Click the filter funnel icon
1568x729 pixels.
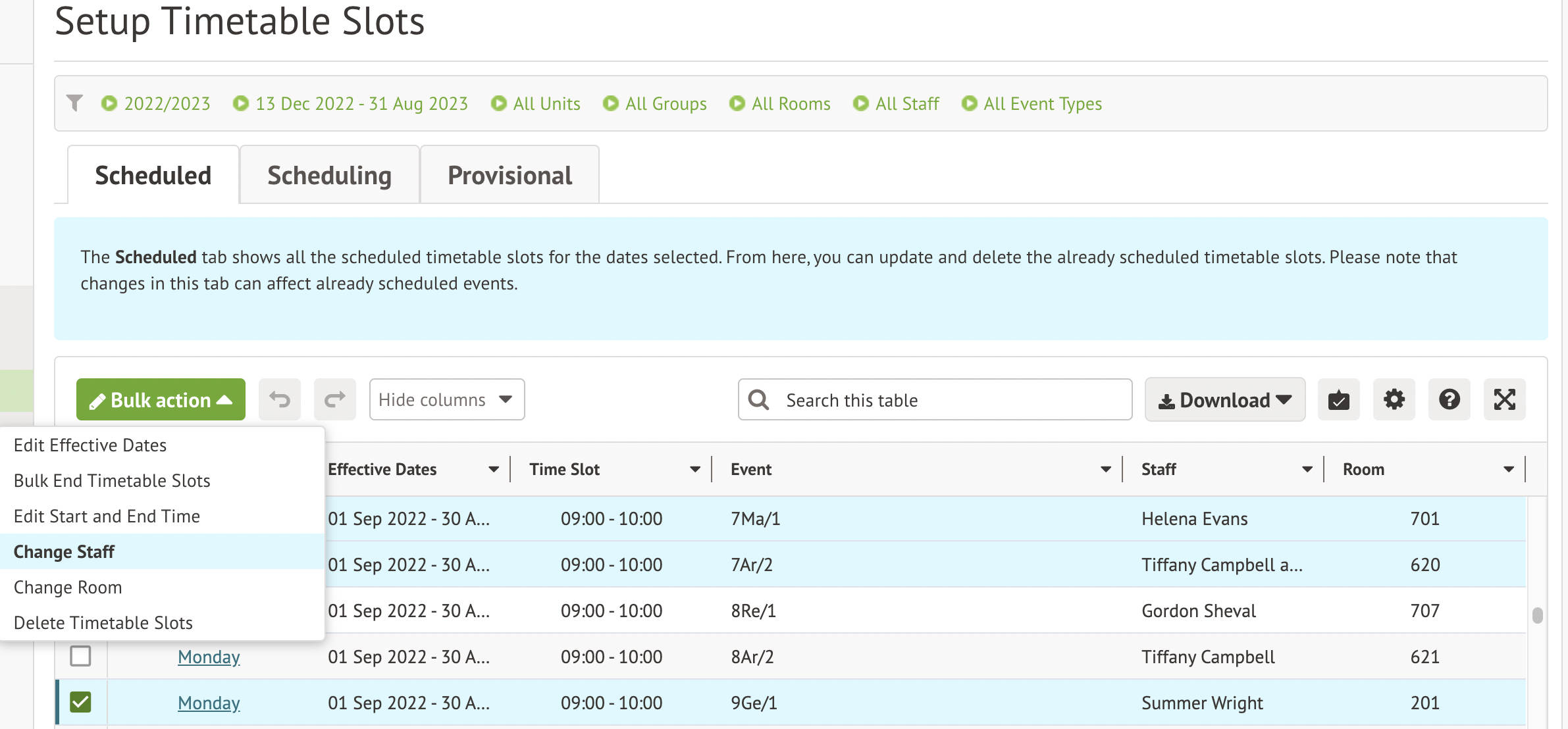click(75, 103)
